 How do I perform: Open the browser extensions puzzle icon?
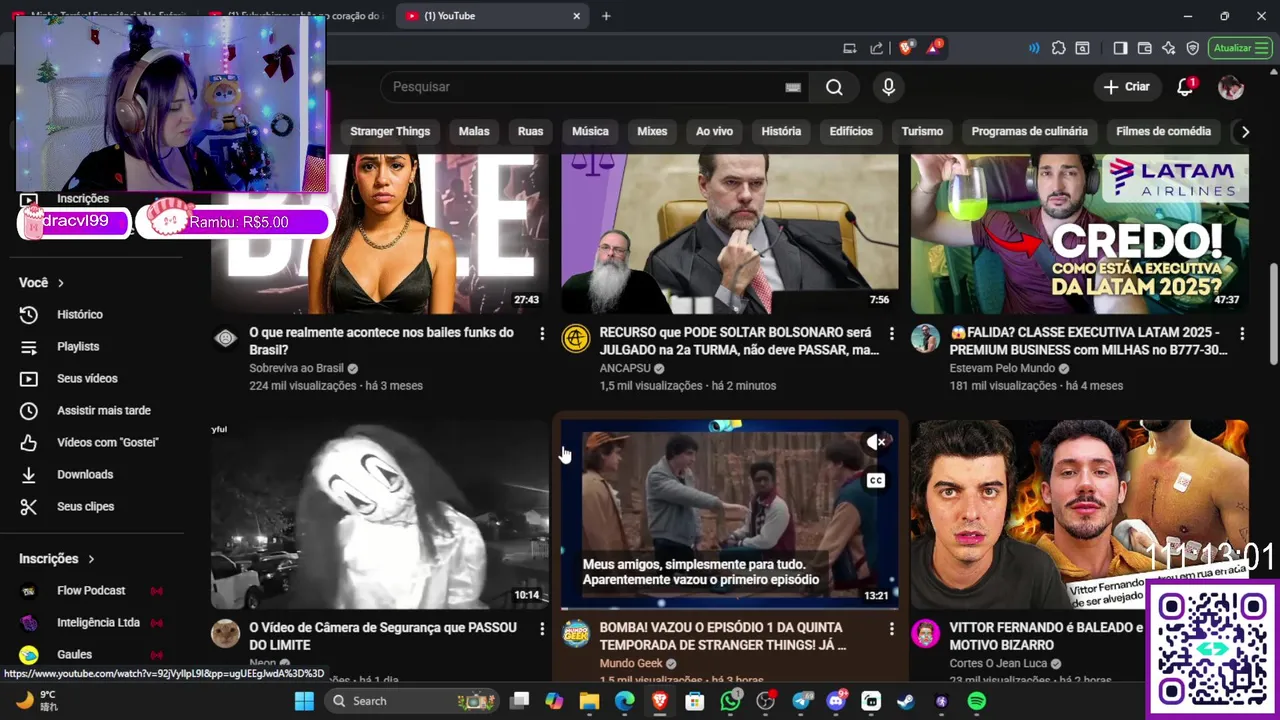pyautogui.click(x=1059, y=48)
